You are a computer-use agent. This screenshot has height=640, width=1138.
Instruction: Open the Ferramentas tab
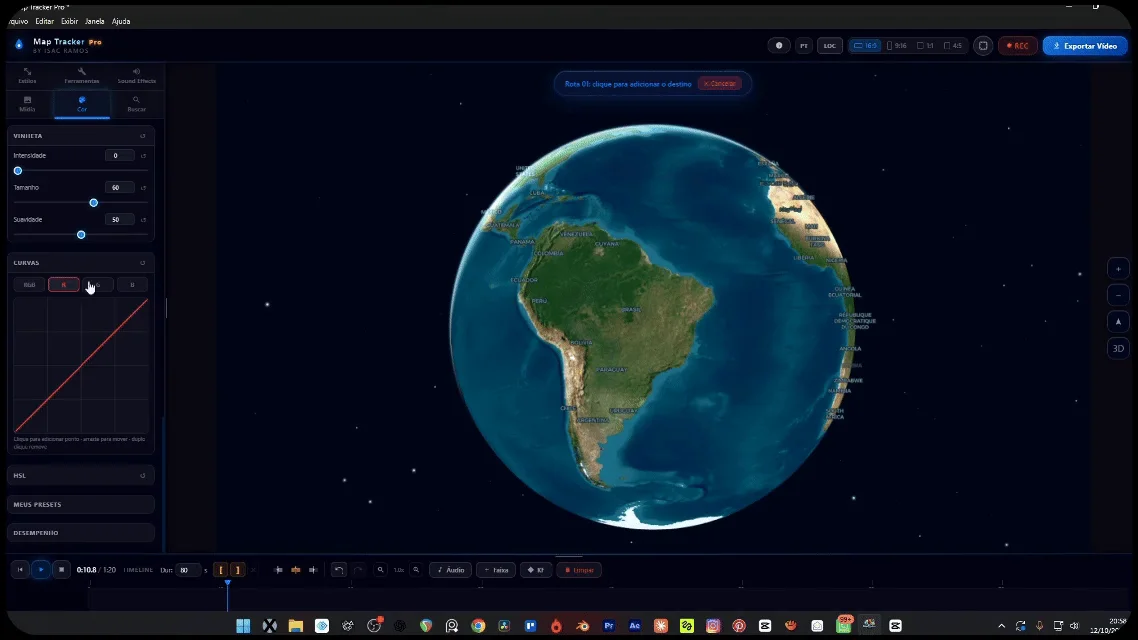[81, 75]
